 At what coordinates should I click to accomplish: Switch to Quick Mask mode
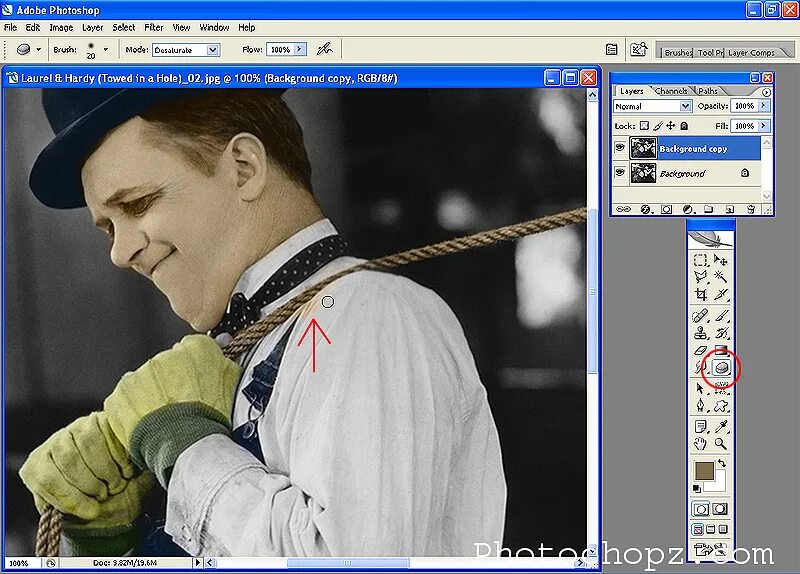pyautogui.click(x=720, y=509)
